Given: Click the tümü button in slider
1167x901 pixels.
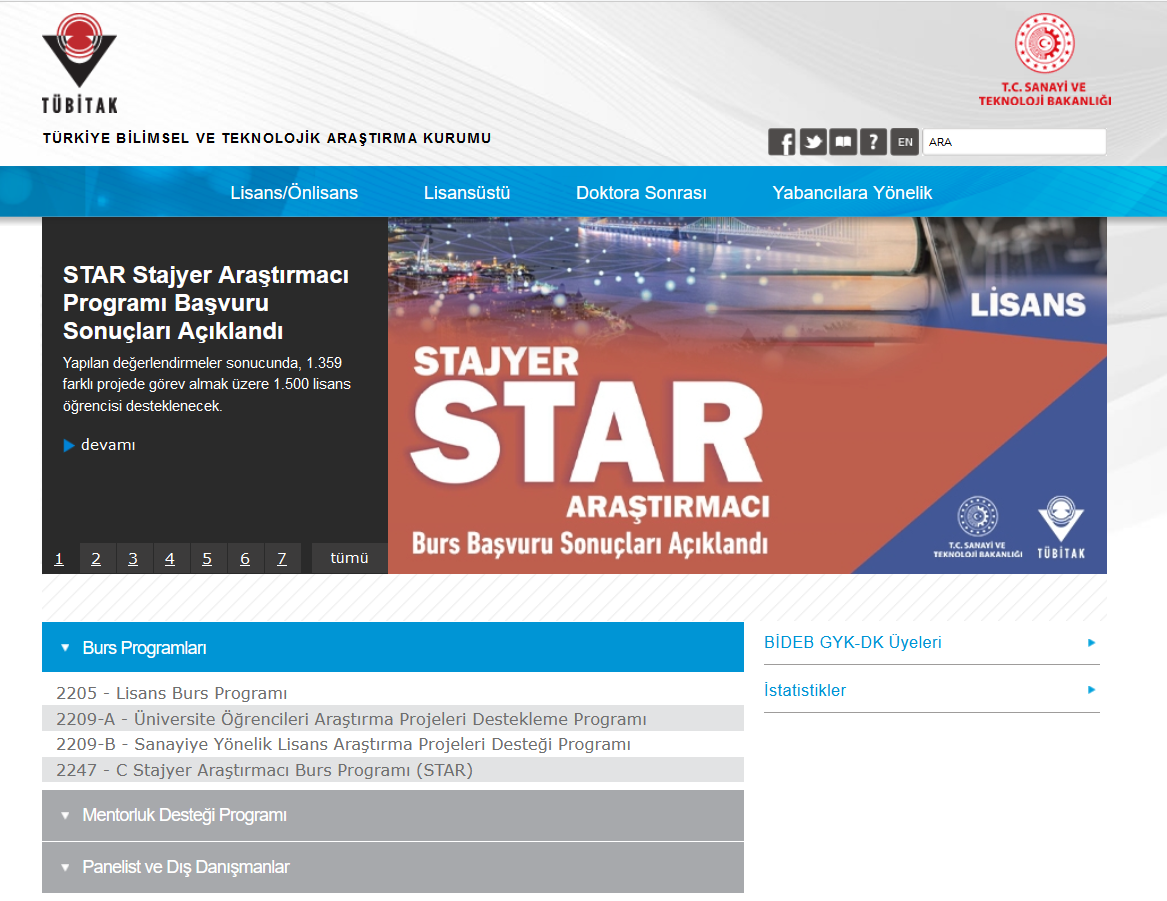Looking at the screenshot, I should (349, 558).
